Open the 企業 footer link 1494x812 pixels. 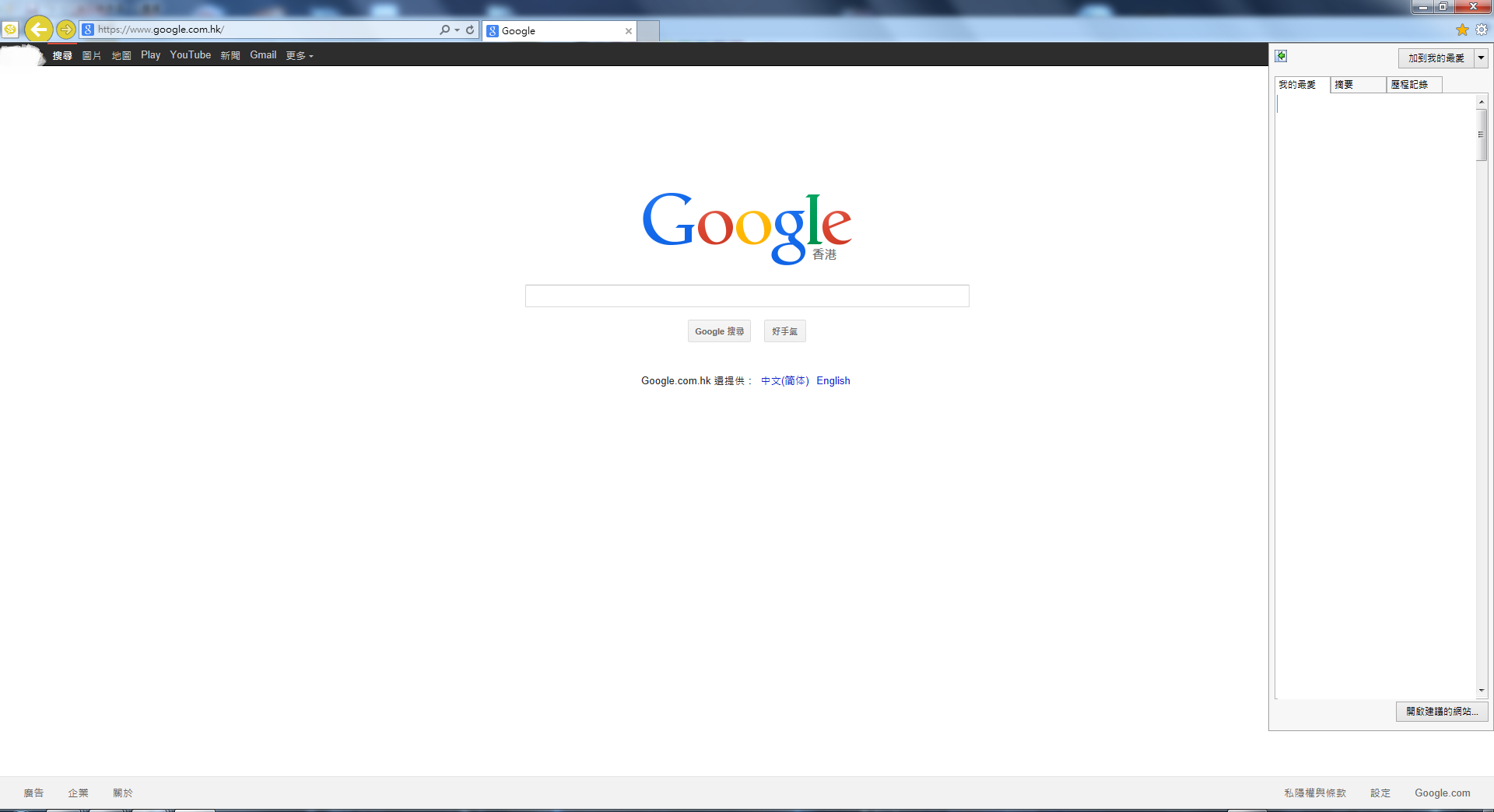[x=78, y=793]
